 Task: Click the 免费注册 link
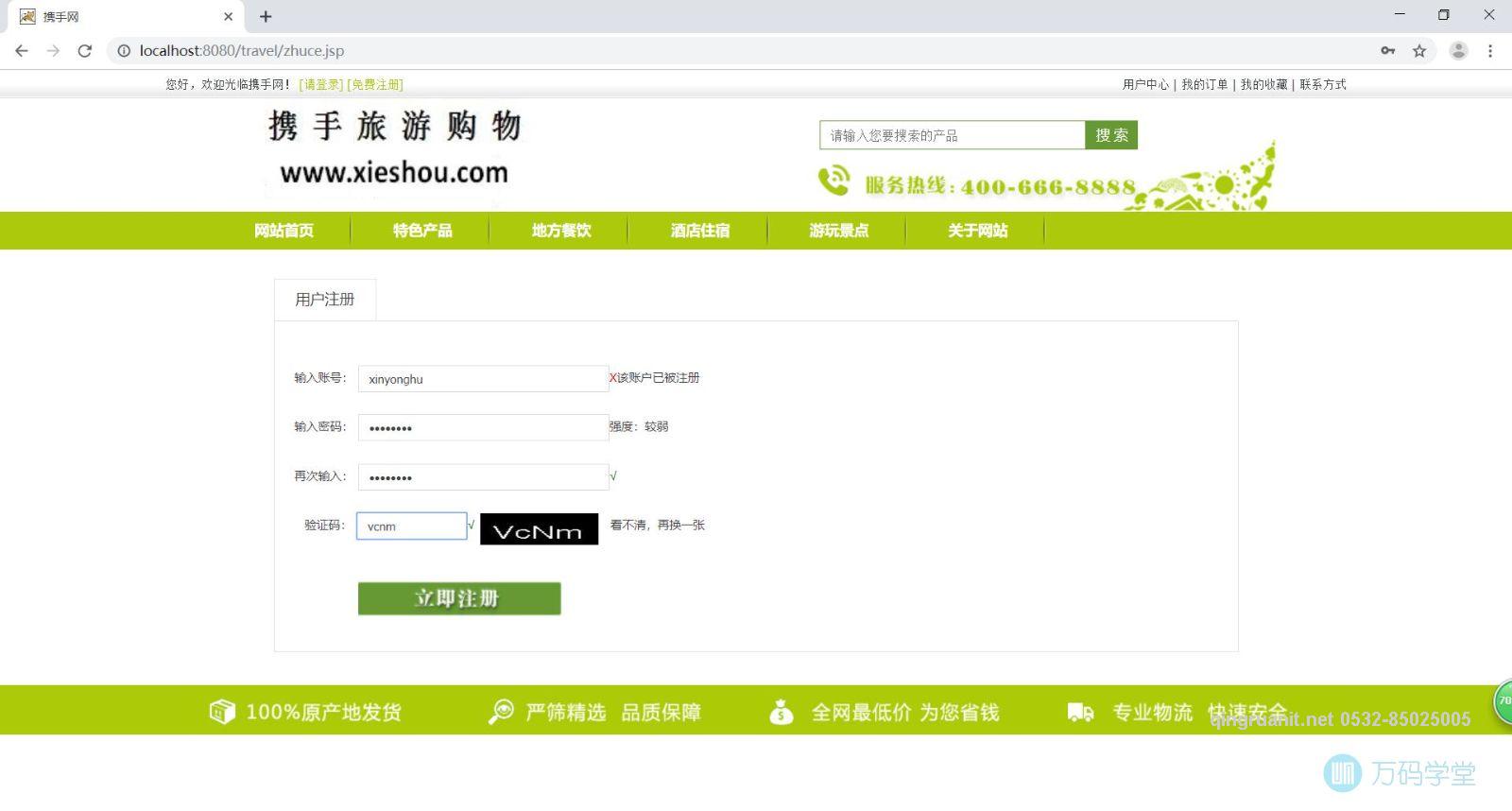pos(375,84)
